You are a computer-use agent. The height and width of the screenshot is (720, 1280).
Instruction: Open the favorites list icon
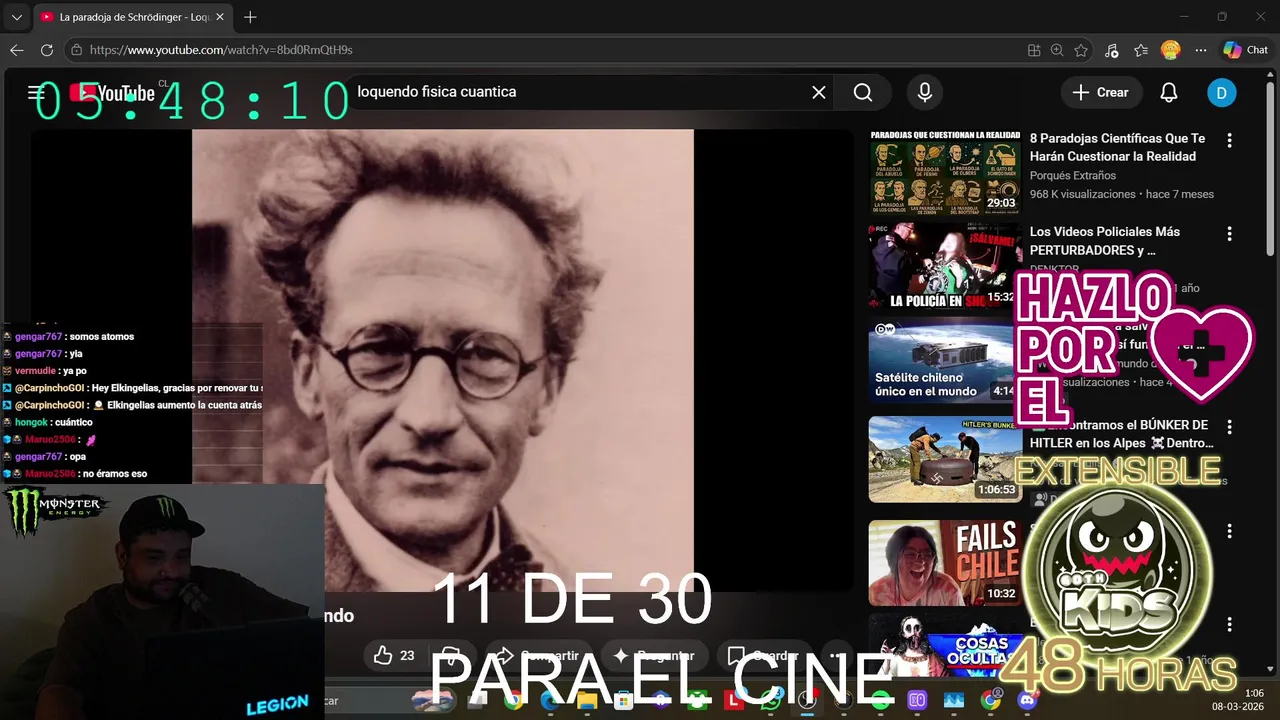pyautogui.click(x=1141, y=50)
